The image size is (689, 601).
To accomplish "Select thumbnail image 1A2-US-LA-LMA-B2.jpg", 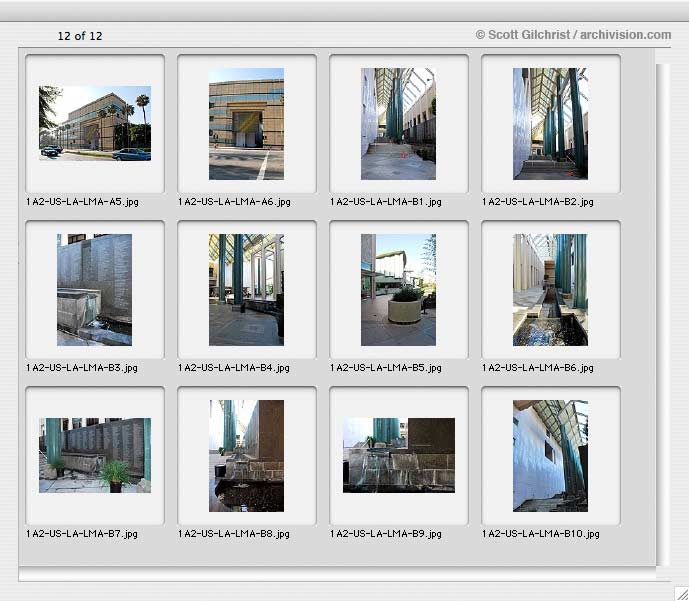I will pos(550,123).
